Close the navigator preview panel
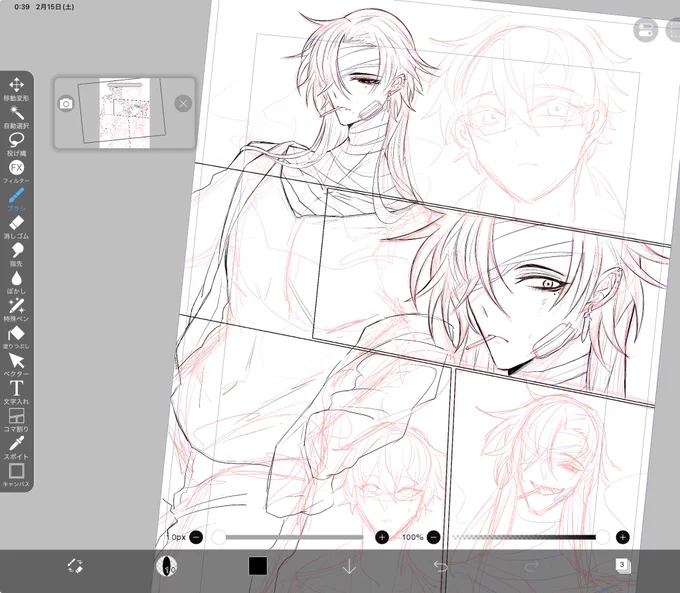Screen dimensions: 680x593 click(x=183, y=104)
